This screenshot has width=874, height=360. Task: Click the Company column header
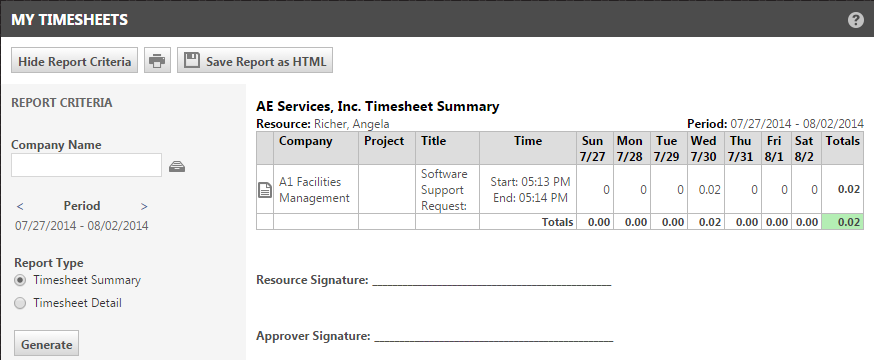(315, 148)
